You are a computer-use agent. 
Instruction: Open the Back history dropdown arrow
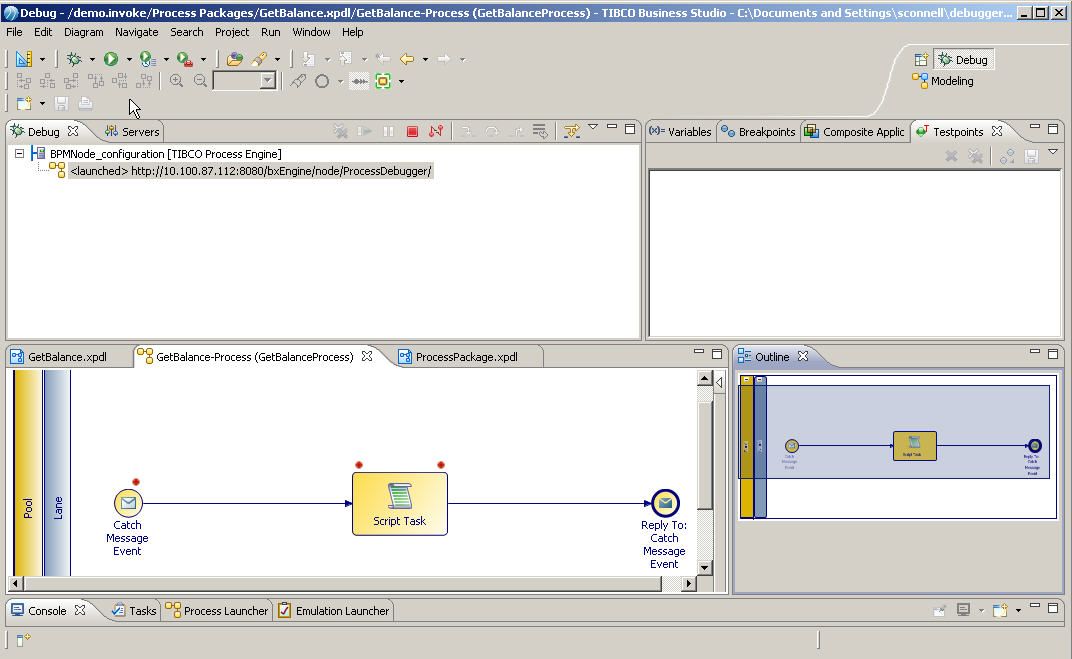point(425,59)
